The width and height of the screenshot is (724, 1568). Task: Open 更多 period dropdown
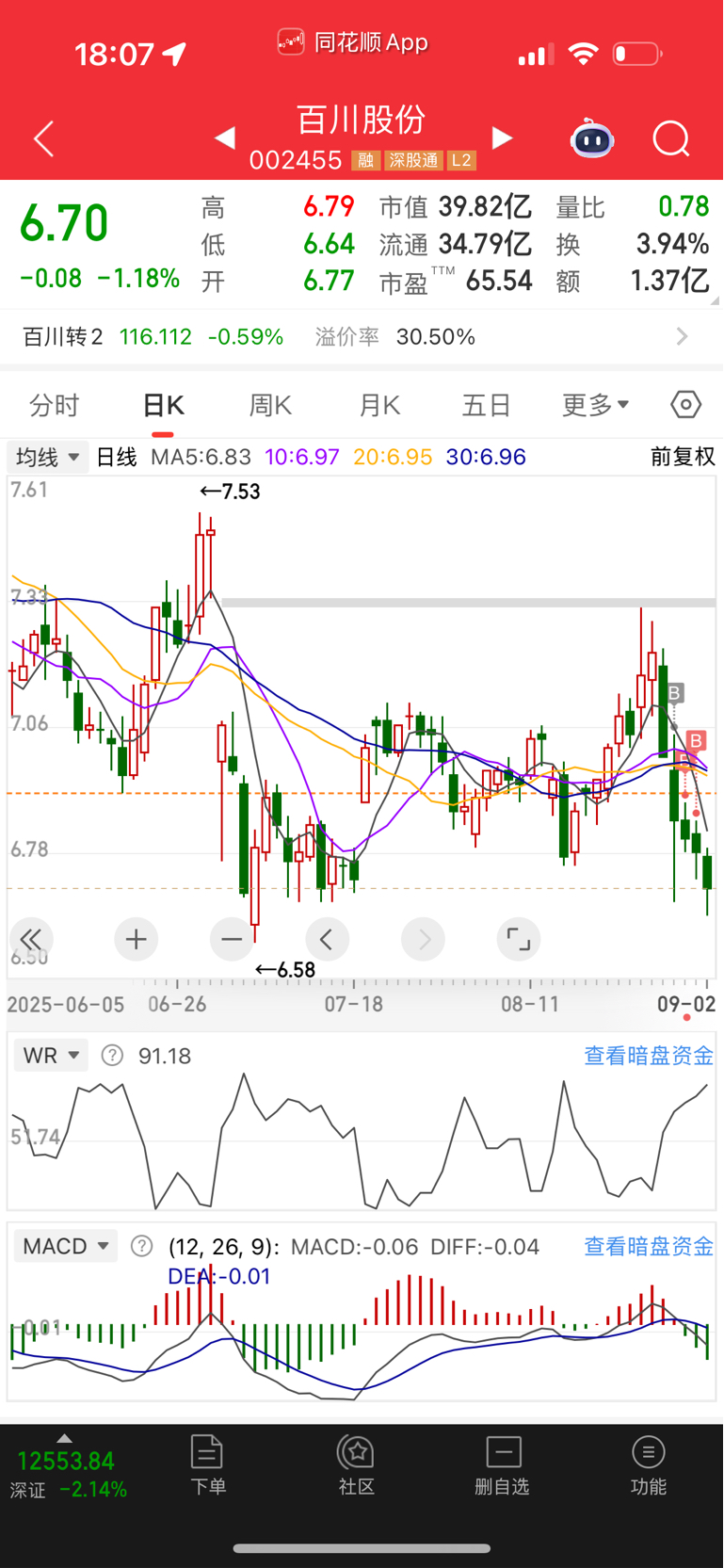595,406
